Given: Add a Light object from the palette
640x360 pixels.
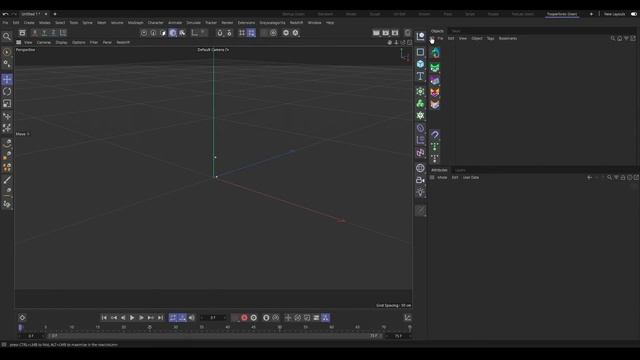Looking at the screenshot, I should pos(420,192).
